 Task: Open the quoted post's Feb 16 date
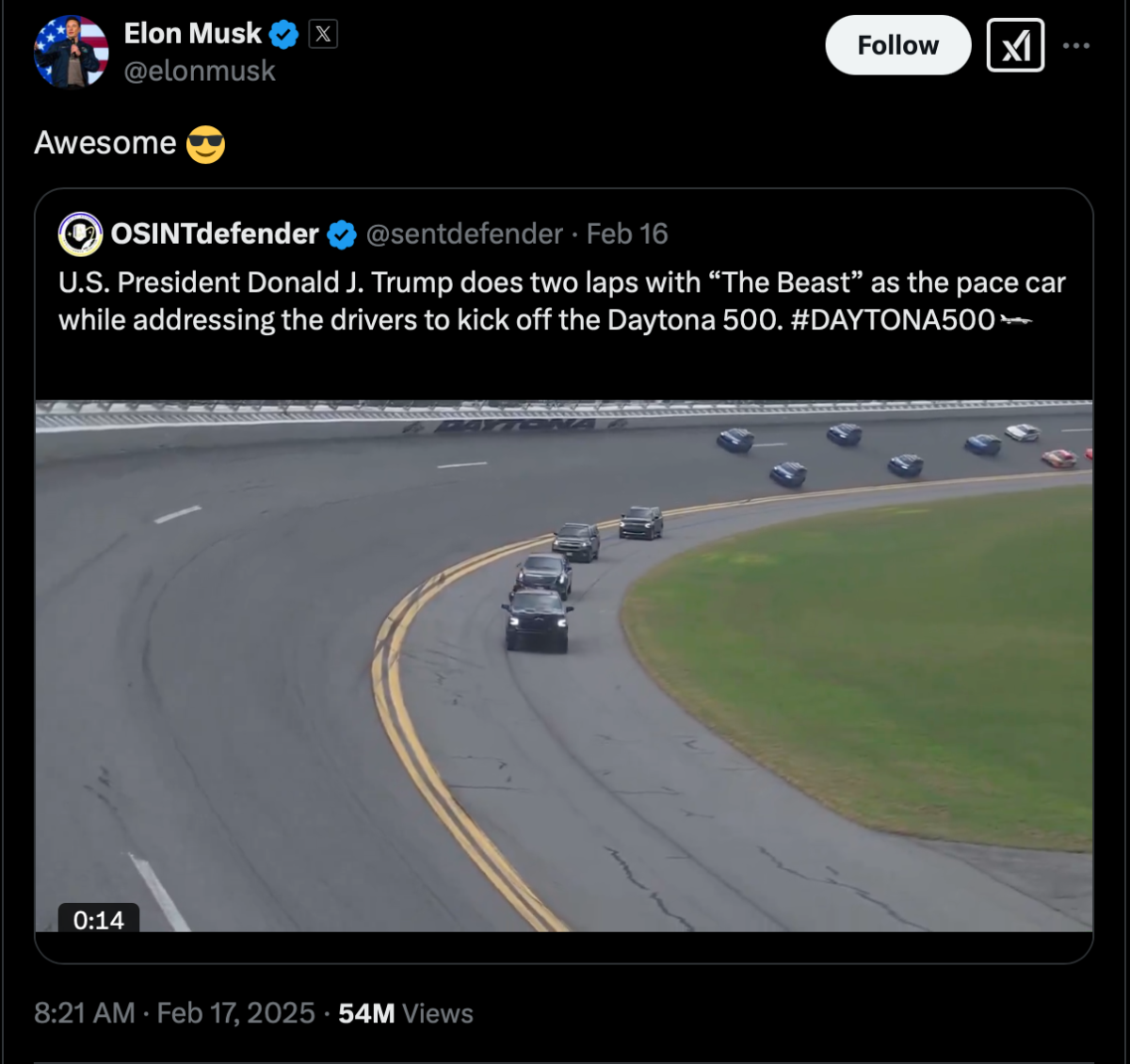pos(627,234)
